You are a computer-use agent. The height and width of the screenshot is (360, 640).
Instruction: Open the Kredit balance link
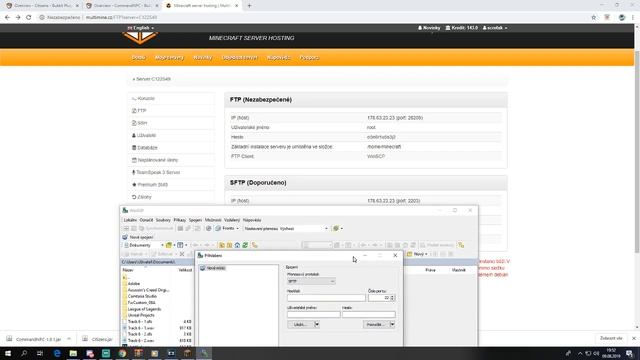[x=462, y=28]
